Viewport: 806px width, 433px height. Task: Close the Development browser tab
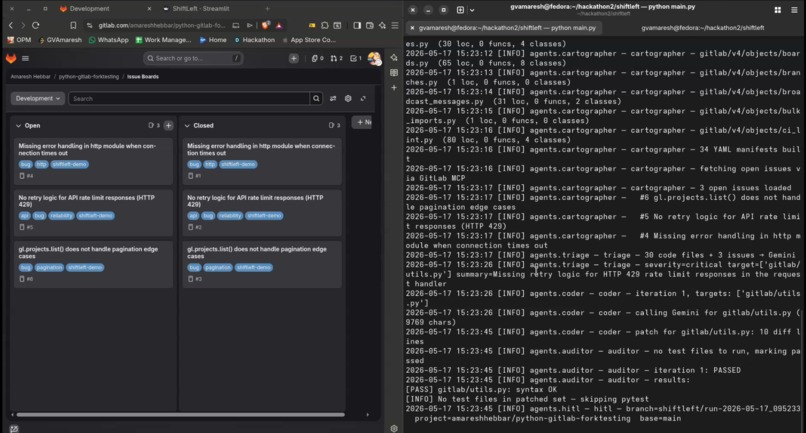point(149,9)
